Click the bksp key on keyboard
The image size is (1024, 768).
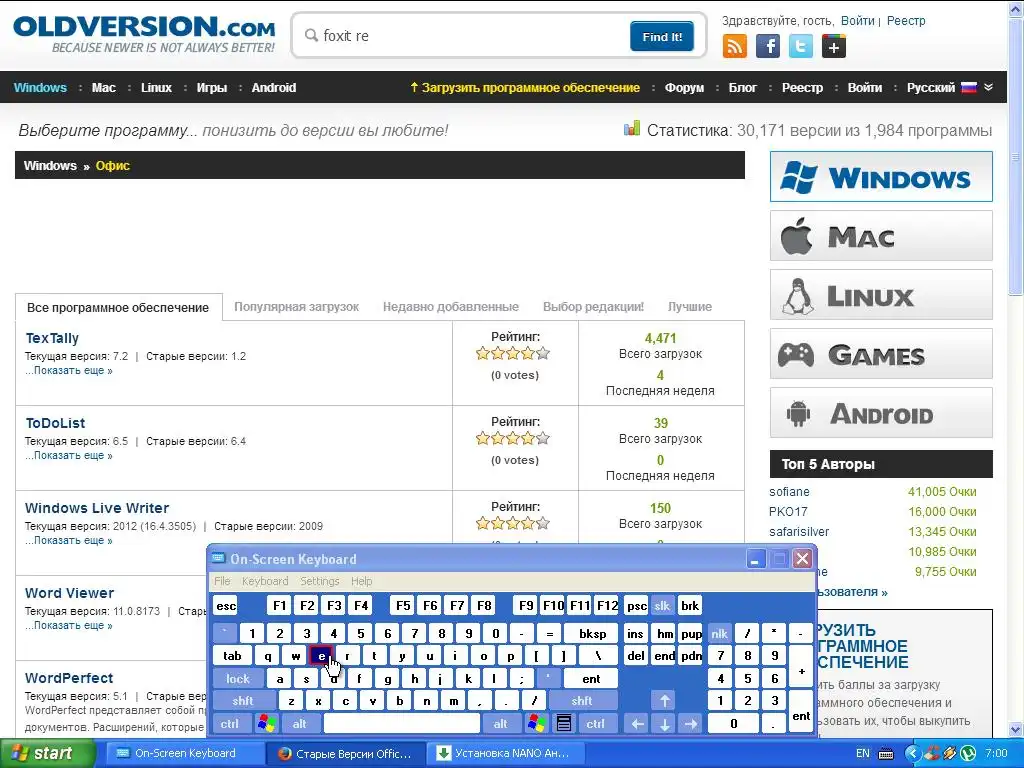pos(592,633)
